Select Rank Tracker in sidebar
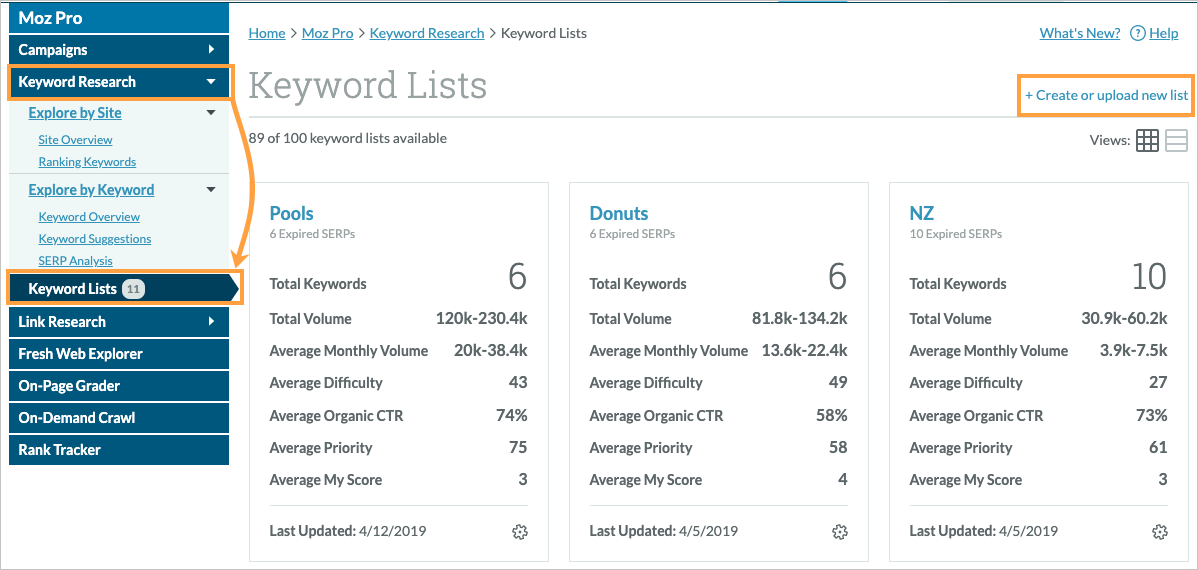This screenshot has width=1198, height=570. tap(59, 450)
